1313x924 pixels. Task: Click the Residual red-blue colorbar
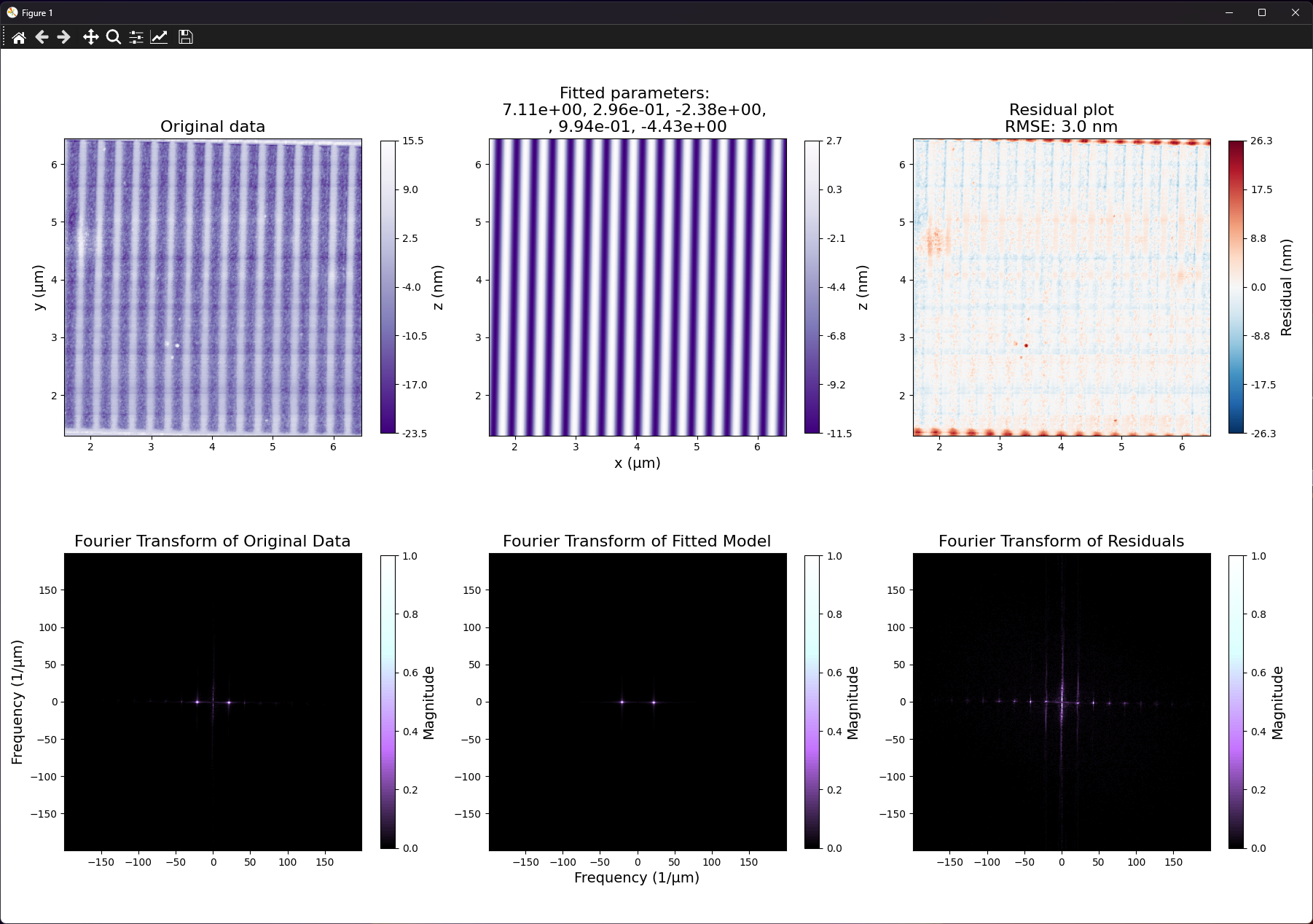[1236, 287]
